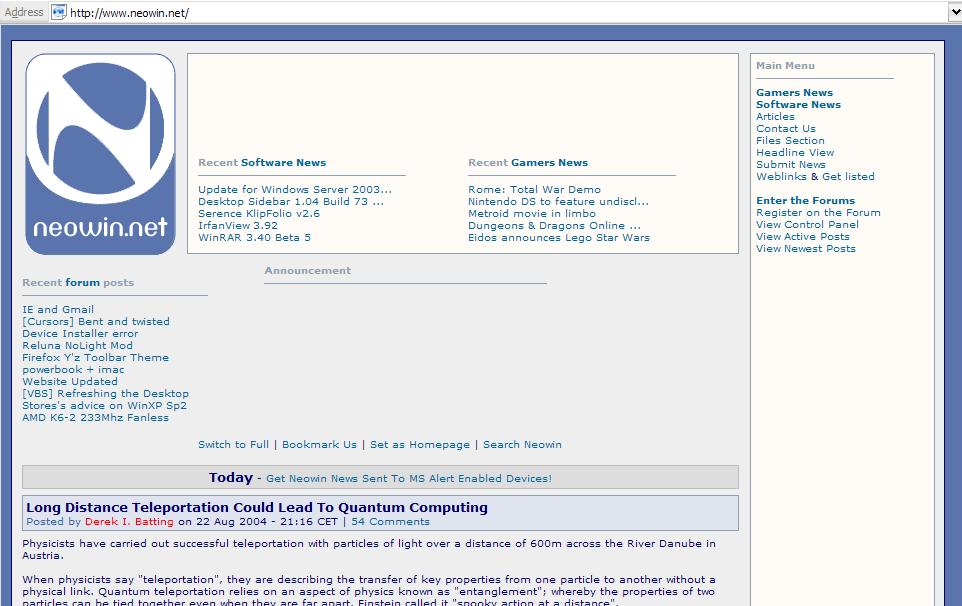Viewport: 962px width, 606px height.
Task: Open the Submit News link
Action: point(790,164)
